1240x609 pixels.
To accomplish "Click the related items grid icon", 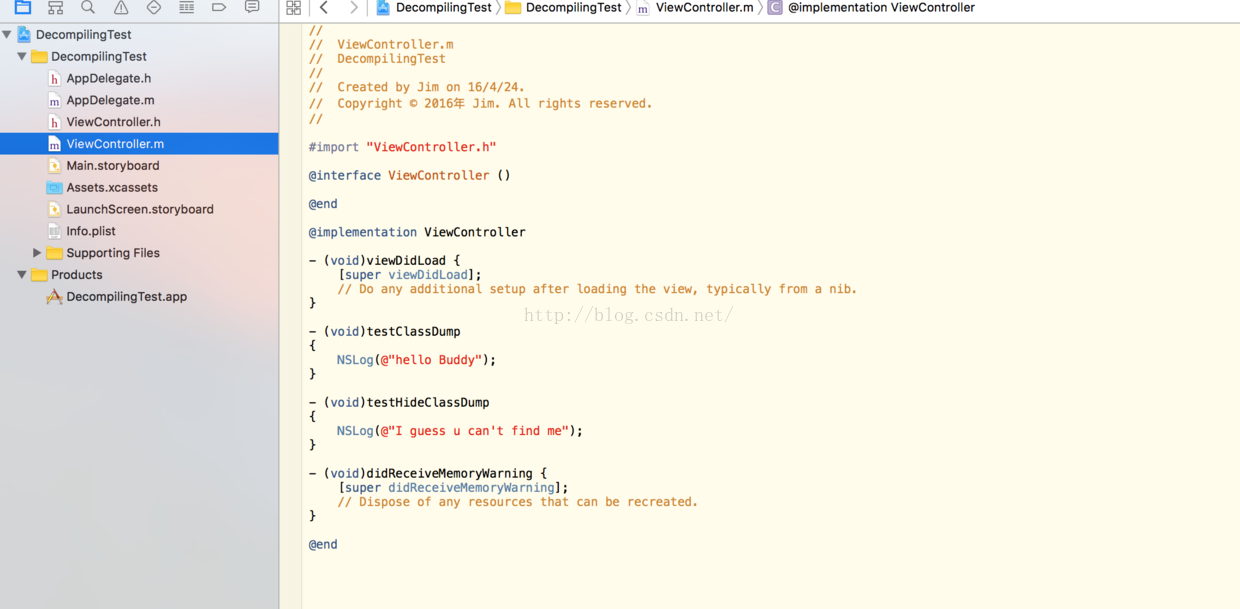I will pos(293,7).
